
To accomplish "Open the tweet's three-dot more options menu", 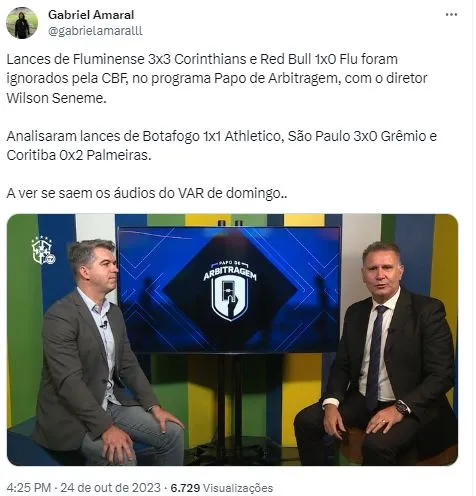I will tap(451, 15).
